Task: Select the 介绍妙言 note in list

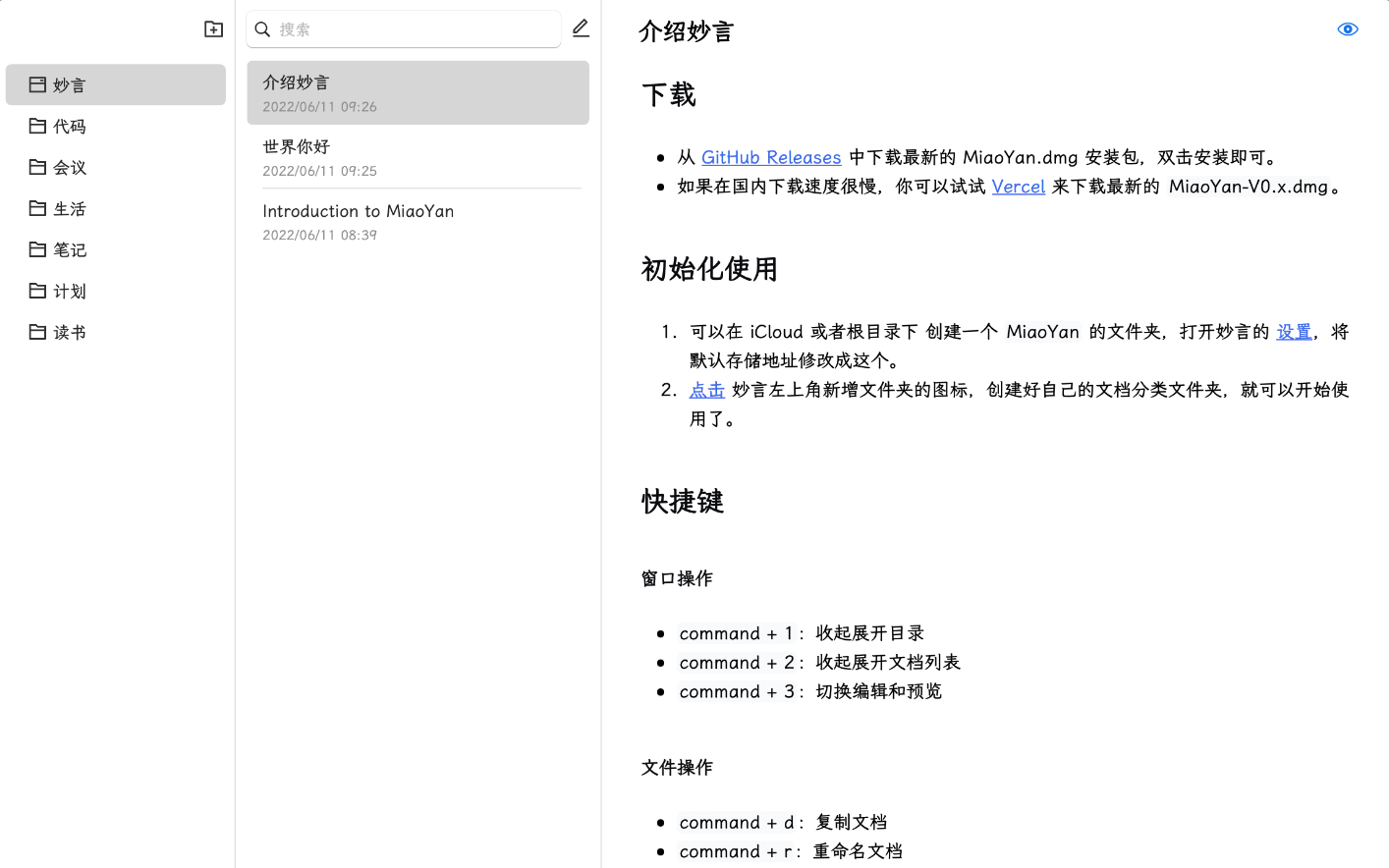Action: tap(417, 93)
